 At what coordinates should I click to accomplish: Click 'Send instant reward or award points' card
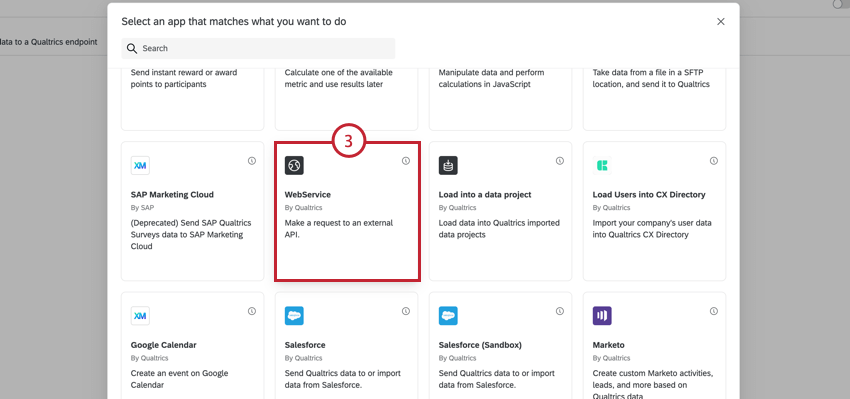192,99
